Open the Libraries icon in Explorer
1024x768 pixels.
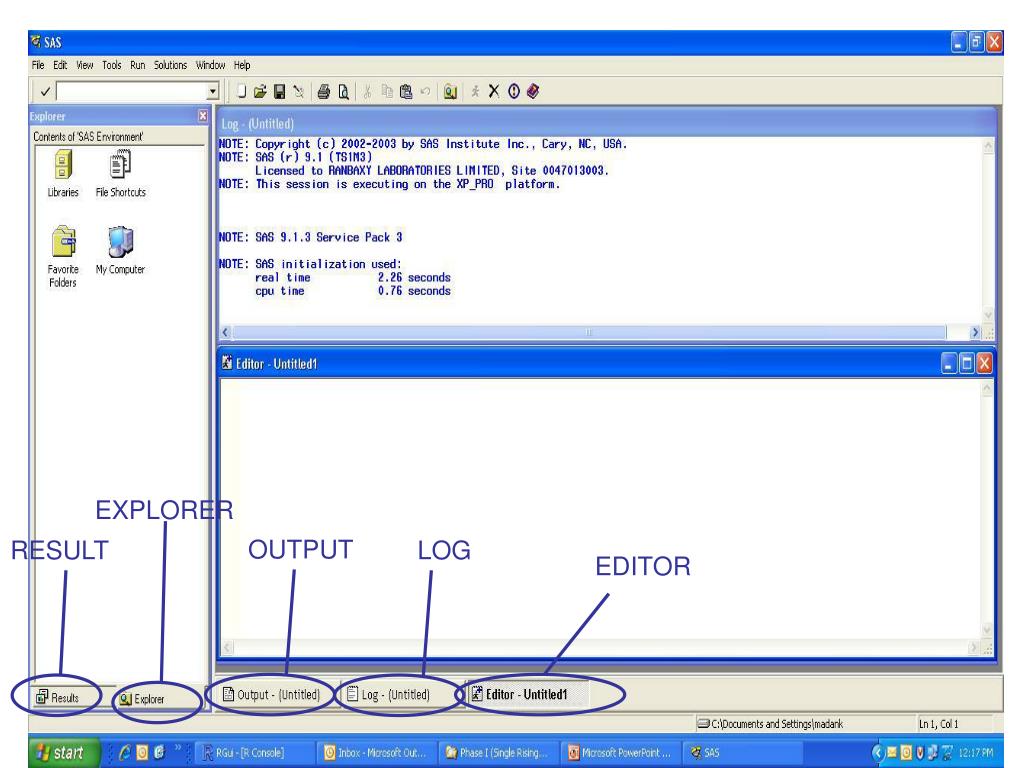63,173
